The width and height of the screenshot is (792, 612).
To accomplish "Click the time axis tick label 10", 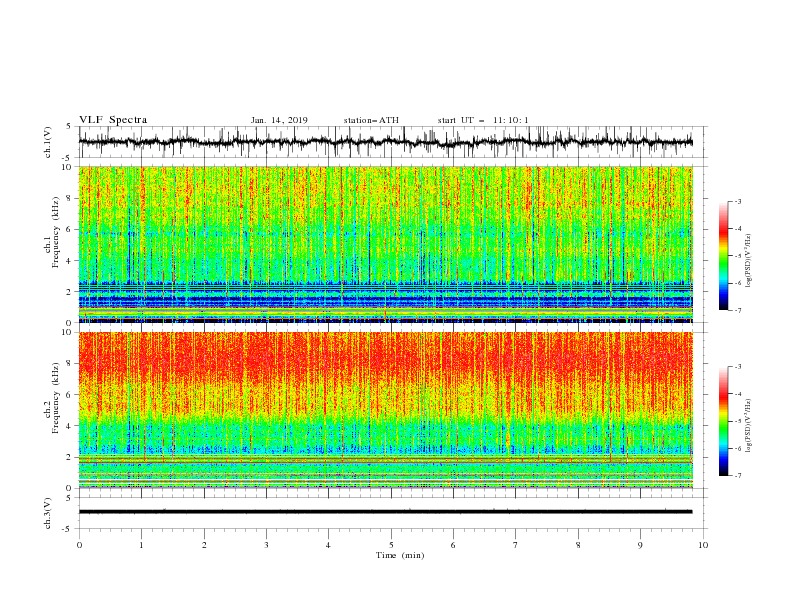I will (703, 545).
